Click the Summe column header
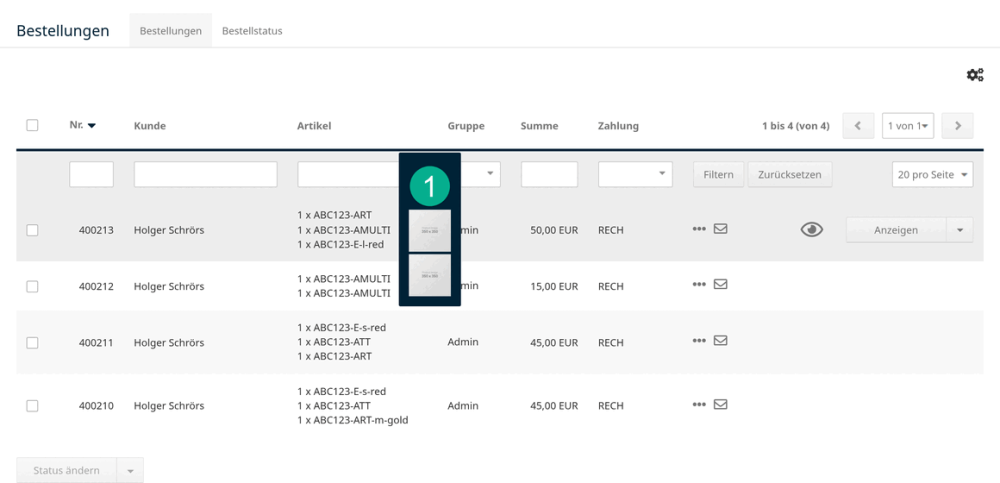The width and height of the screenshot is (1000, 483). (540, 126)
